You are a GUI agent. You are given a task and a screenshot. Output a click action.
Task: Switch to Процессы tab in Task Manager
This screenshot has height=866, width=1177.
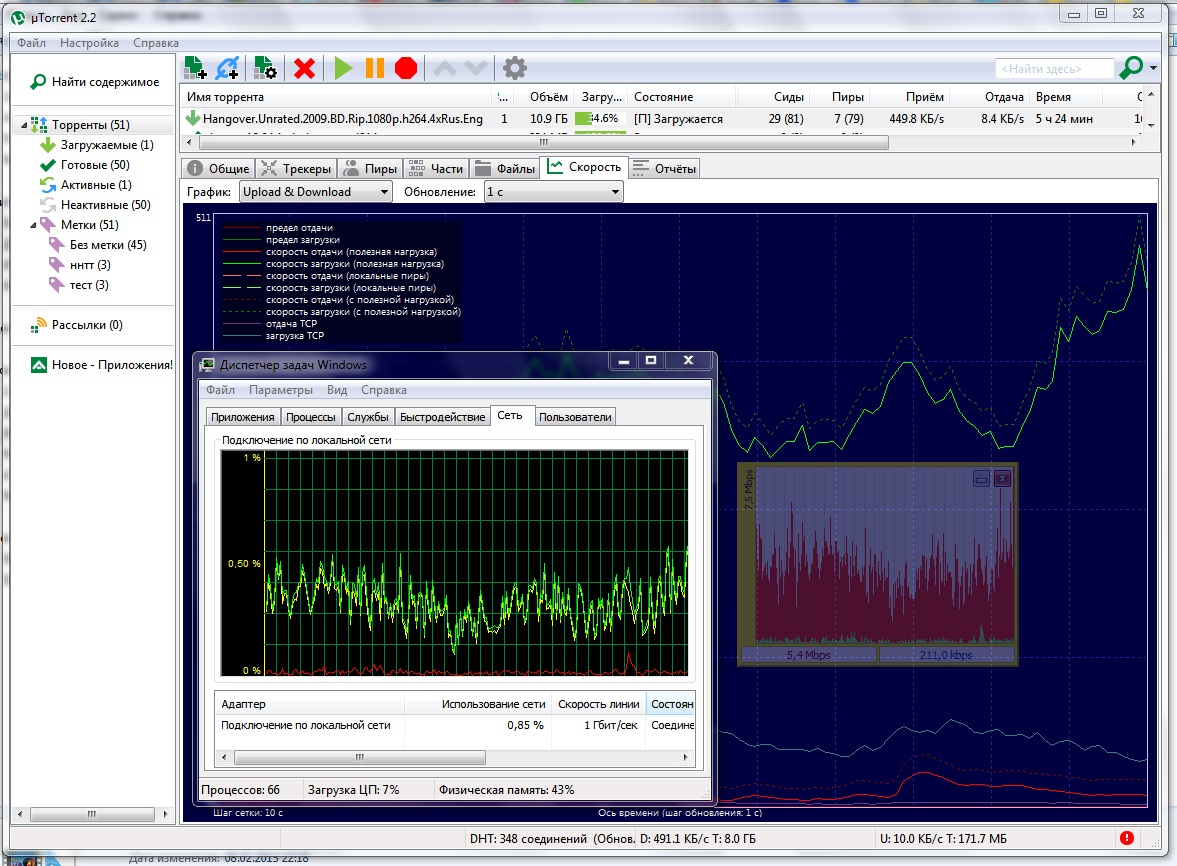310,417
